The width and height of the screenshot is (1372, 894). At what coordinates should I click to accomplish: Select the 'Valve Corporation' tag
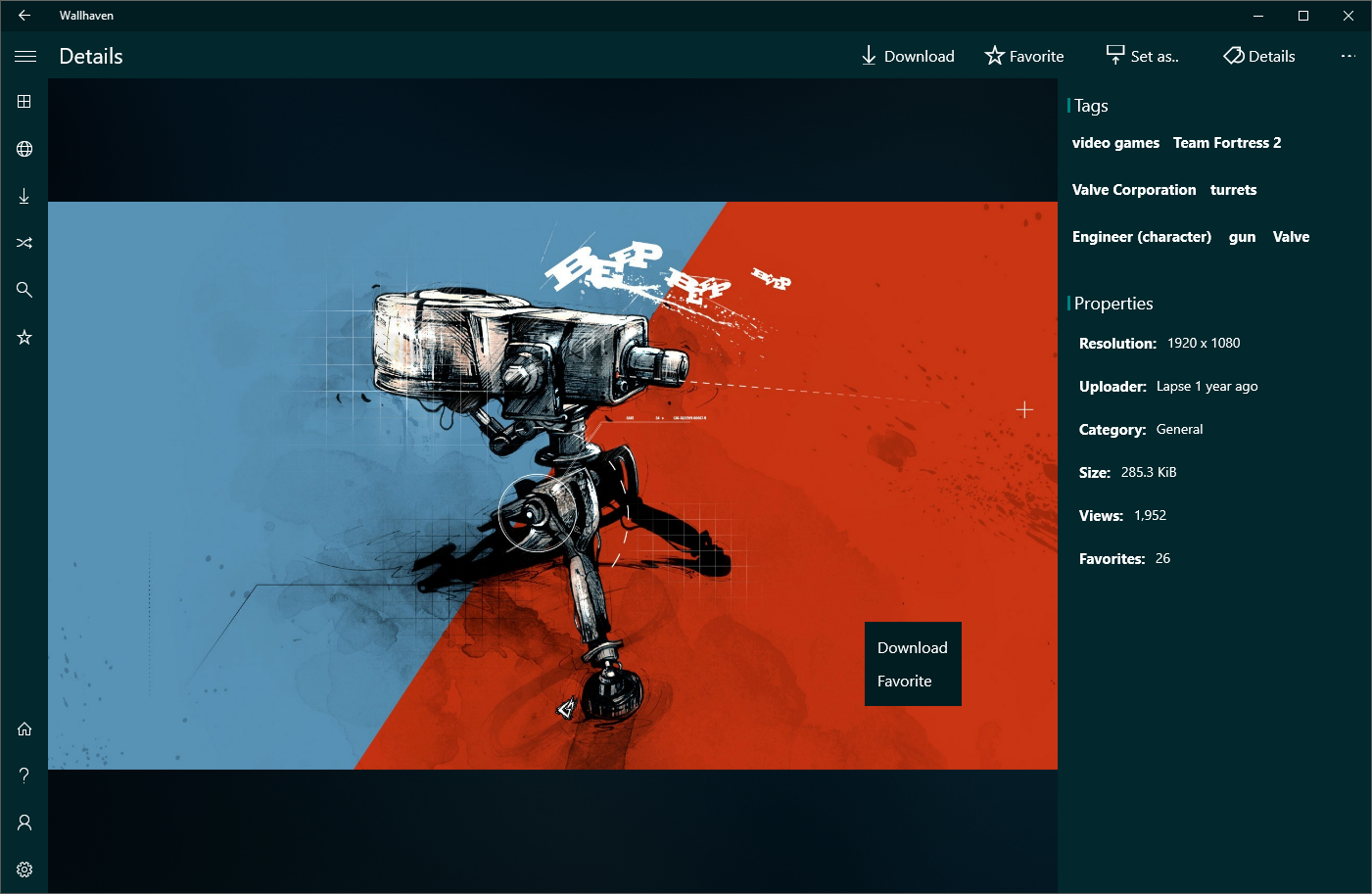click(x=1134, y=190)
